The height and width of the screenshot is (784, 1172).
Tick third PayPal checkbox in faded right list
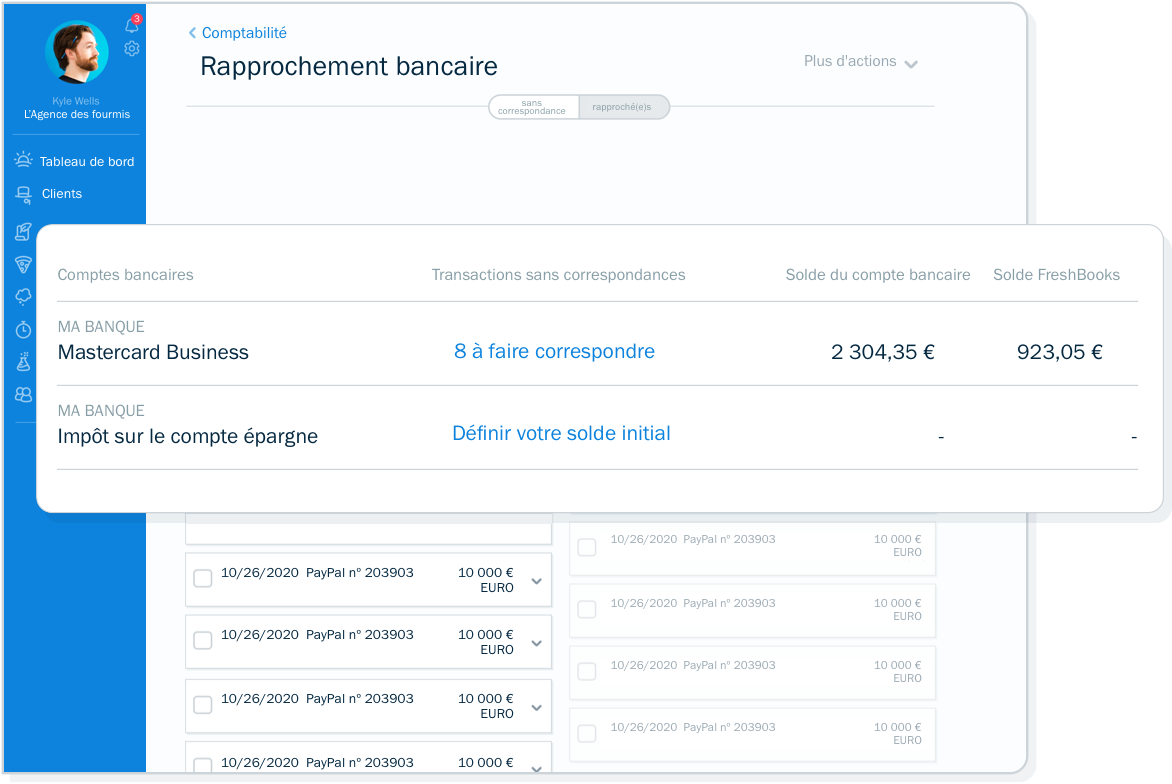pos(587,672)
